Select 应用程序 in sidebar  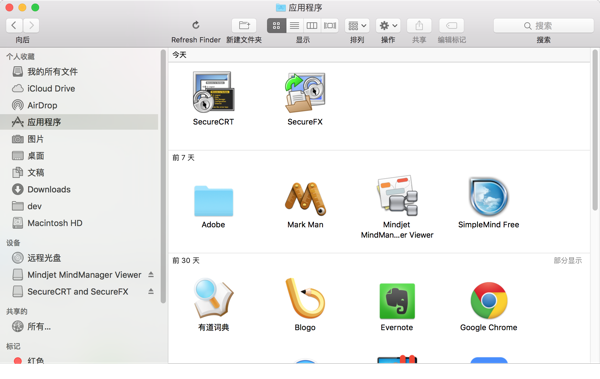tap(79, 122)
